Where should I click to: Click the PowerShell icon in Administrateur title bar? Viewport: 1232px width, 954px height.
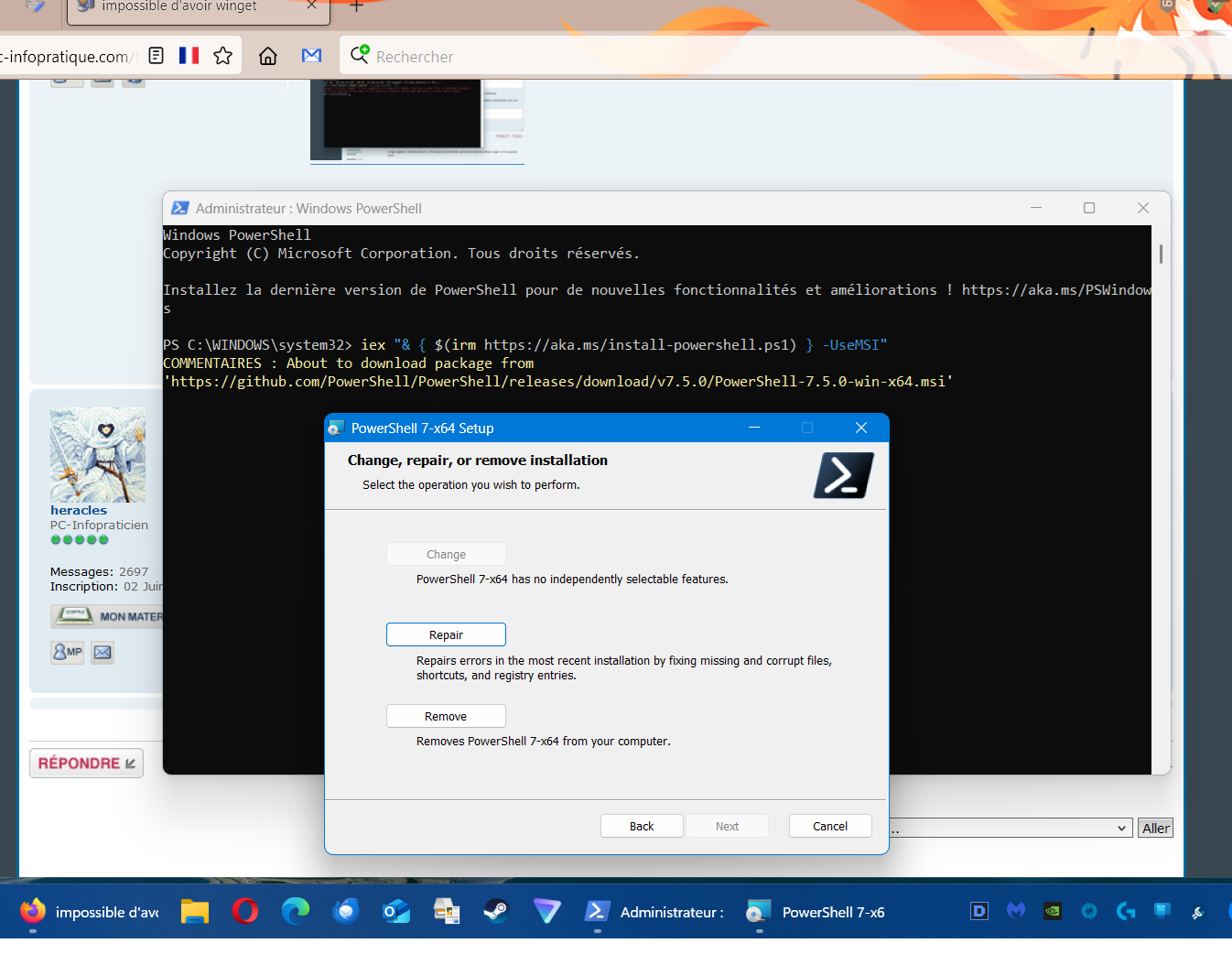pyautogui.click(x=180, y=208)
